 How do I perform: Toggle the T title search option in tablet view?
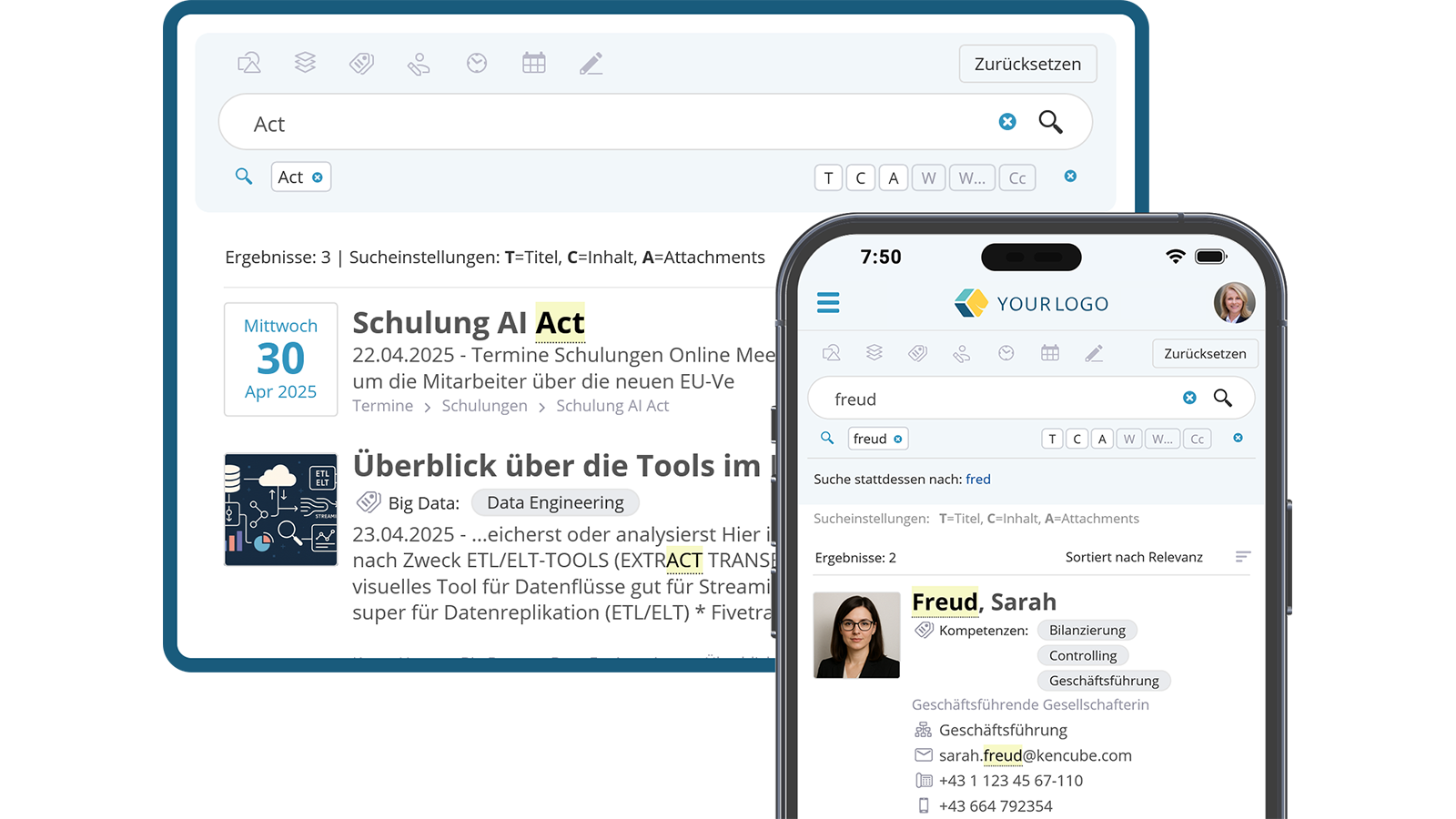click(x=828, y=177)
